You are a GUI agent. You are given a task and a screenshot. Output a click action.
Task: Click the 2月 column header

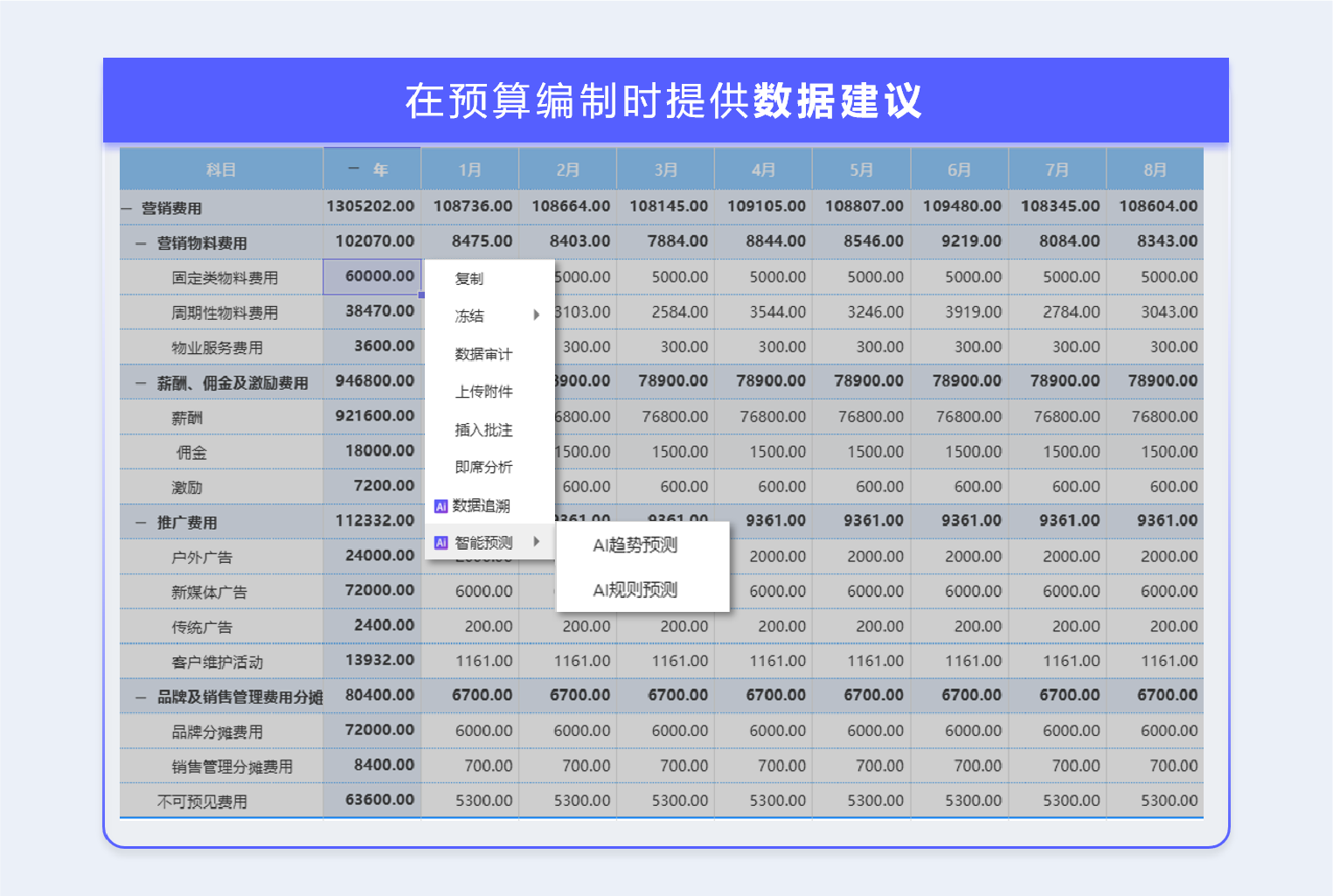coord(568,170)
